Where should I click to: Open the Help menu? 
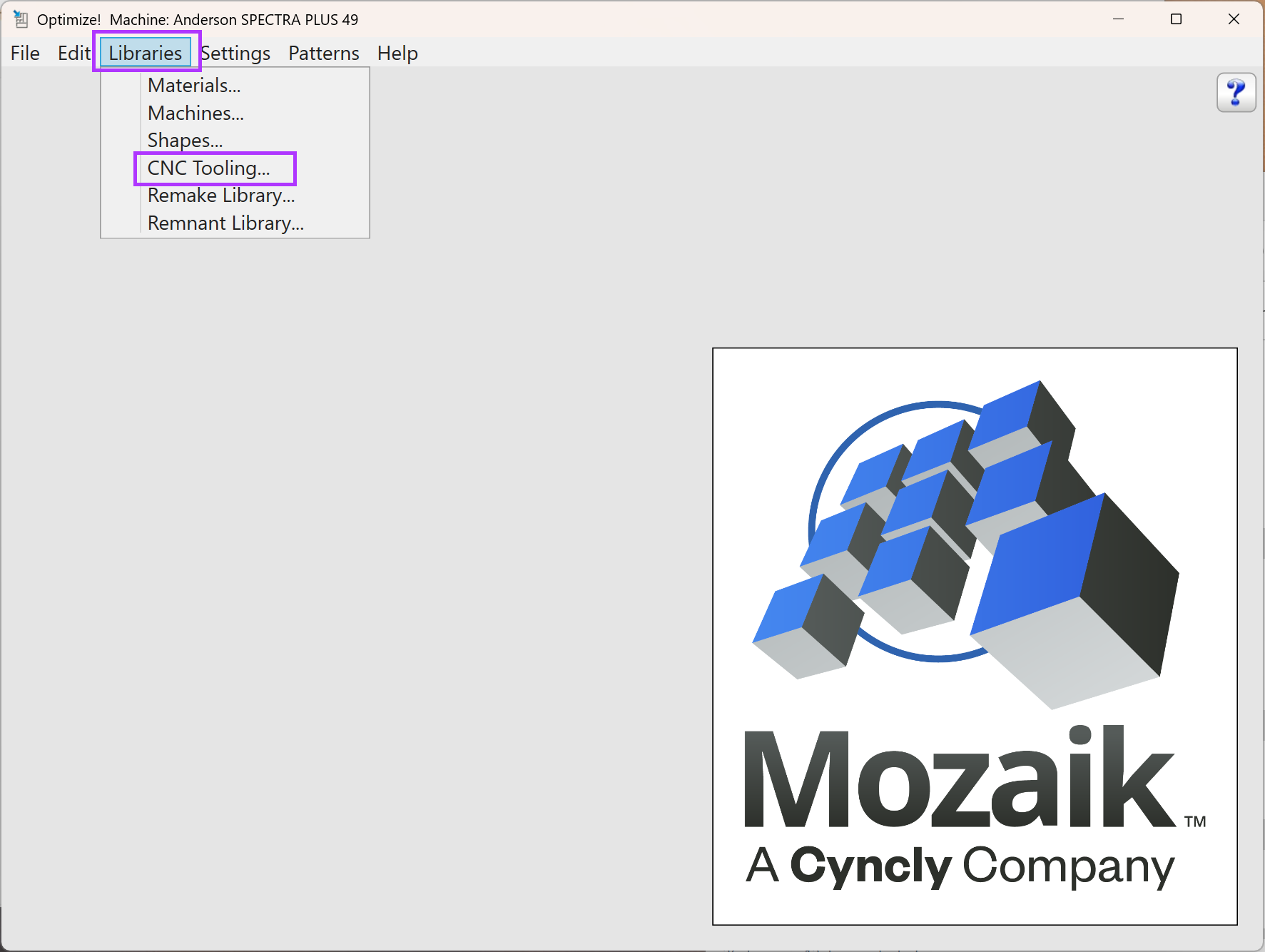pyautogui.click(x=397, y=54)
